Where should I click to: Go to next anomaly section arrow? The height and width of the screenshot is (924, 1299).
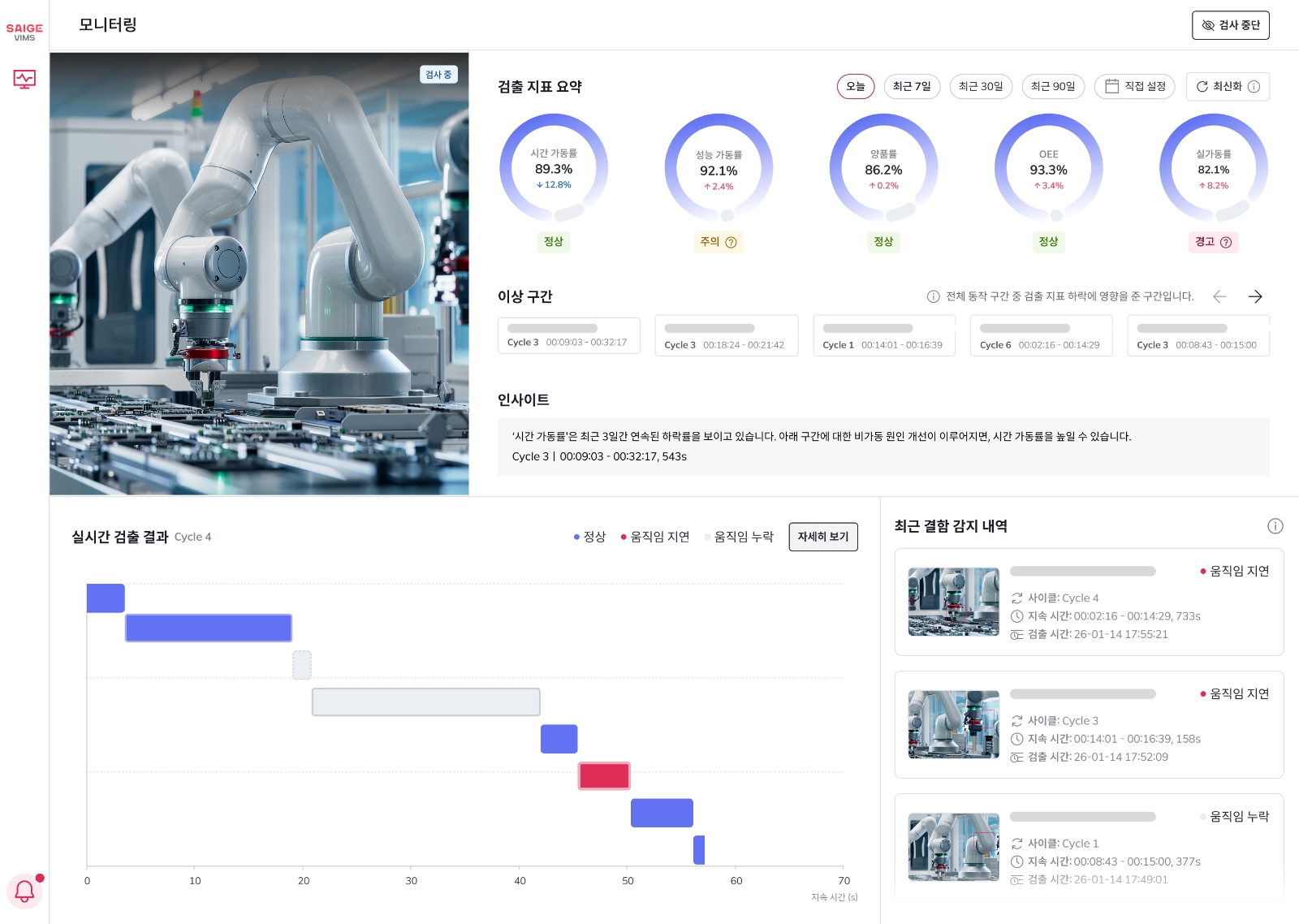click(1255, 296)
